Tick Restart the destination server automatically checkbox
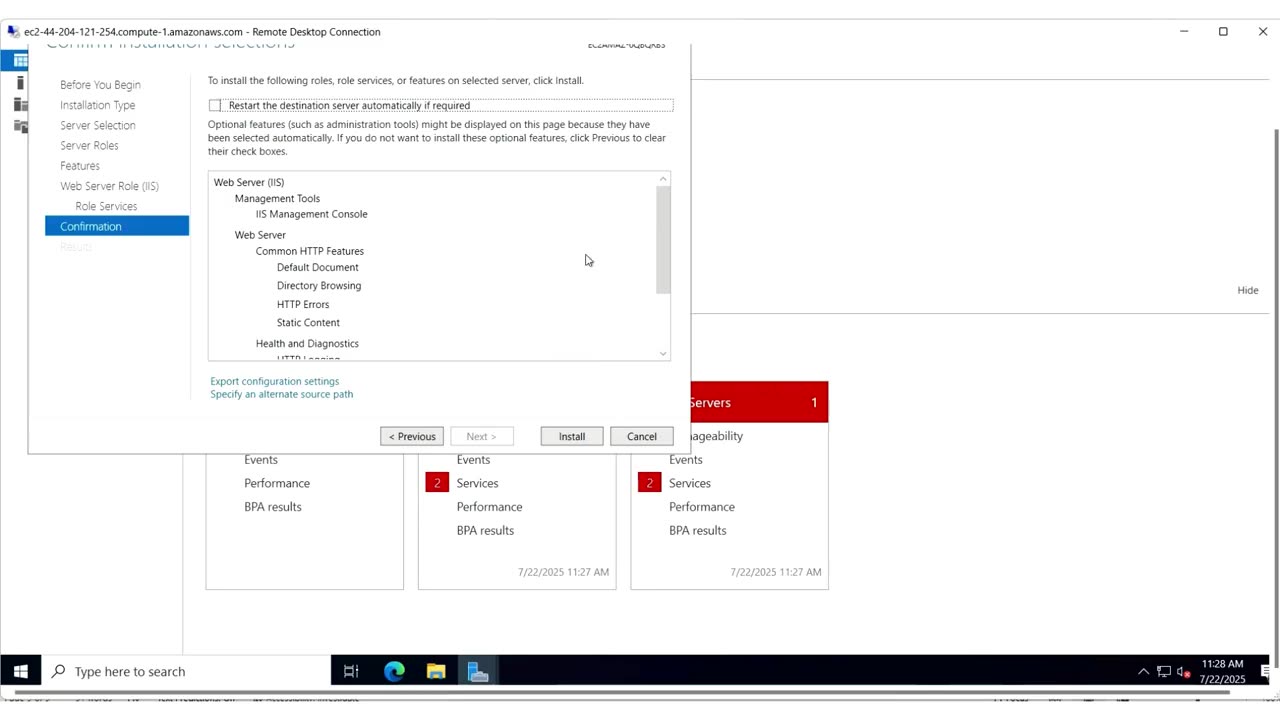 pos(215,105)
